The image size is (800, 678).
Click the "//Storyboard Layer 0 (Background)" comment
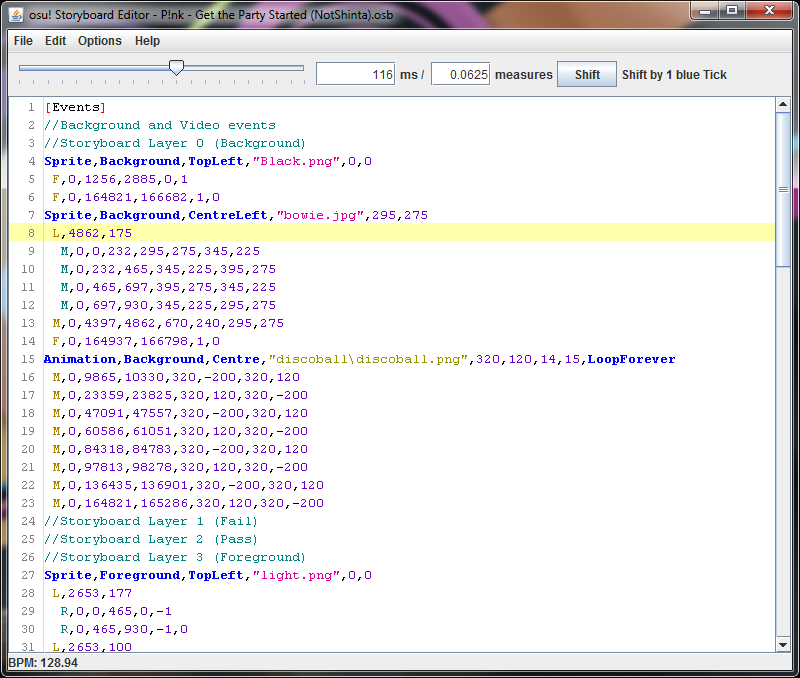coord(174,143)
